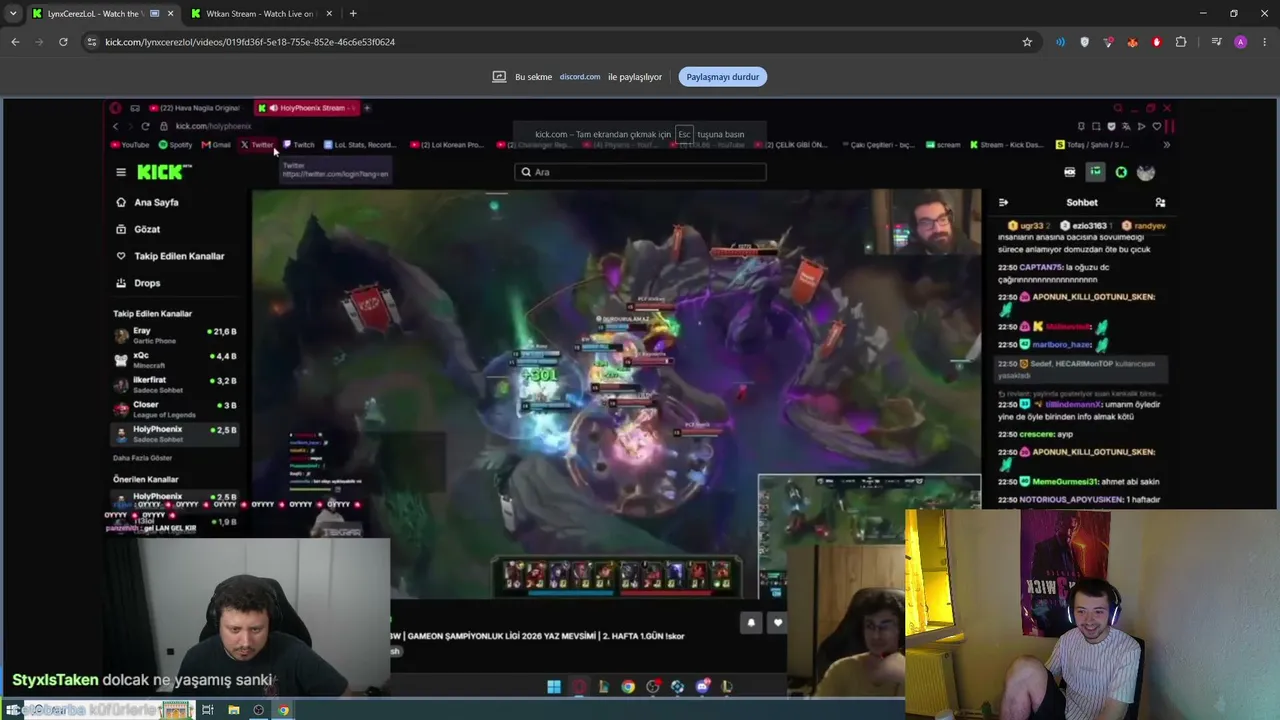Open File Explorer folder in bottom taskbar
The width and height of the screenshot is (1280, 720).
pos(233,710)
